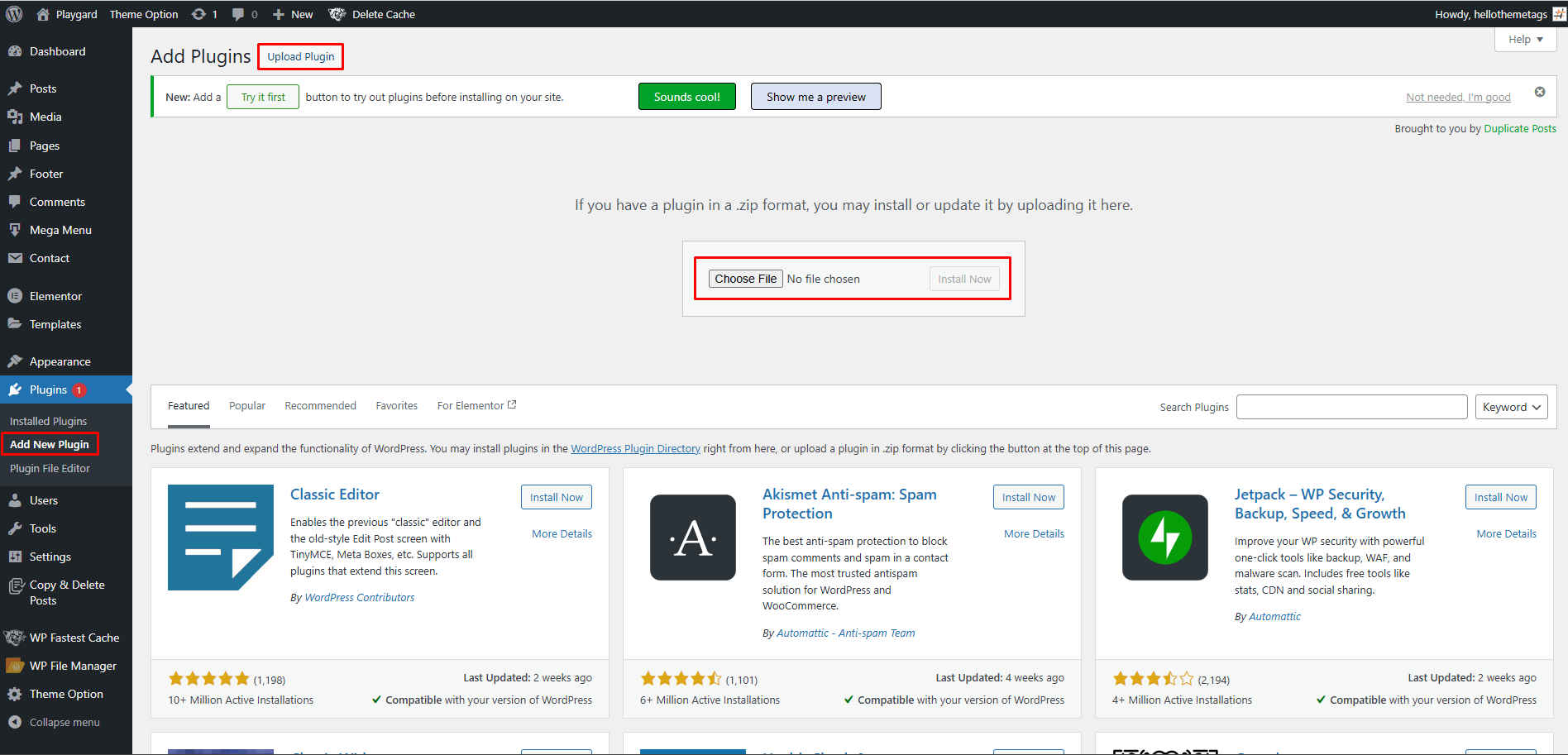This screenshot has width=1568, height=755.
Task: Open the Footer menu item in sidebar
Action: click(66, 174)
